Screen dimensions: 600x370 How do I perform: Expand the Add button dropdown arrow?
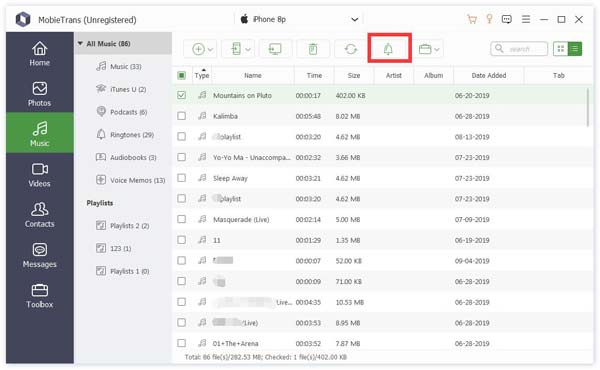210,49
